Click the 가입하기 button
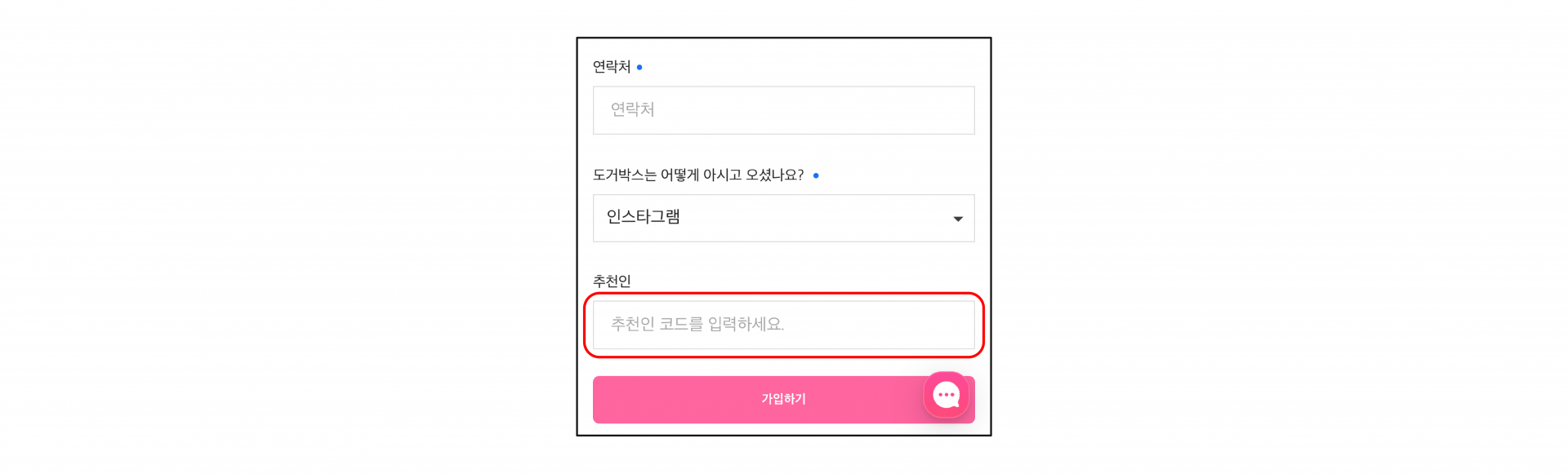 [x=784, y=400]
